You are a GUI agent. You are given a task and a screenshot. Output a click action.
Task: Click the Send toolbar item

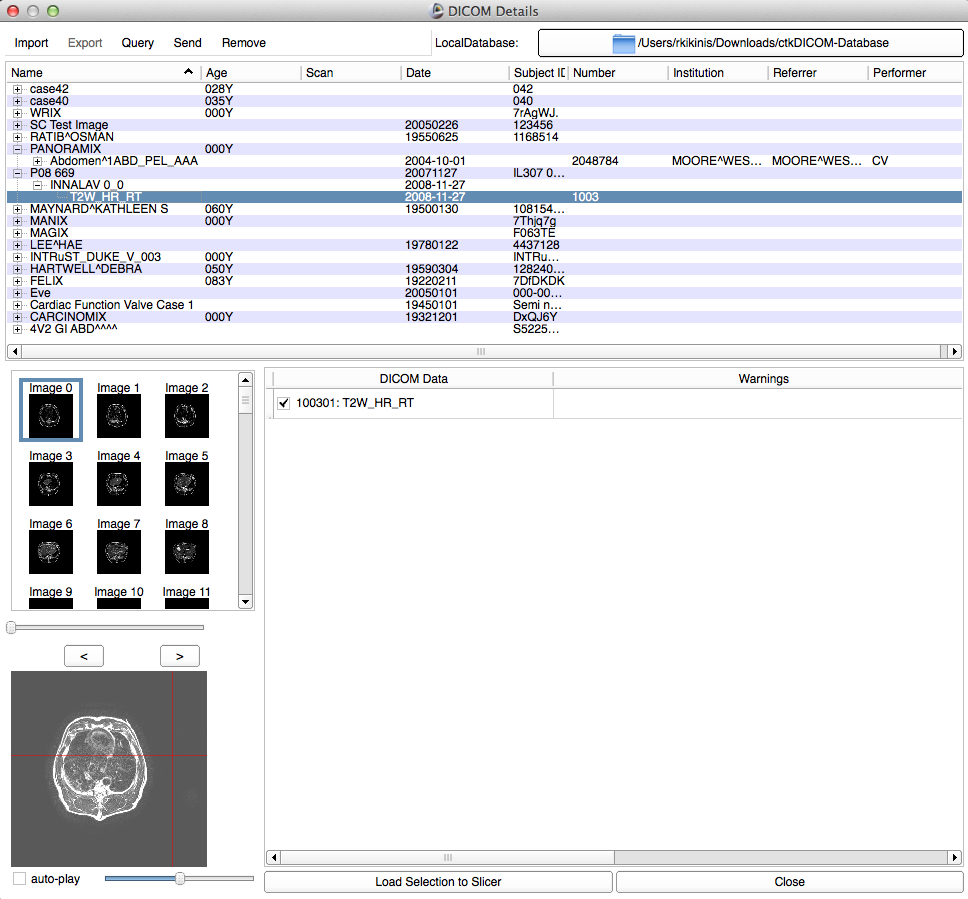(x=187, y=43)
